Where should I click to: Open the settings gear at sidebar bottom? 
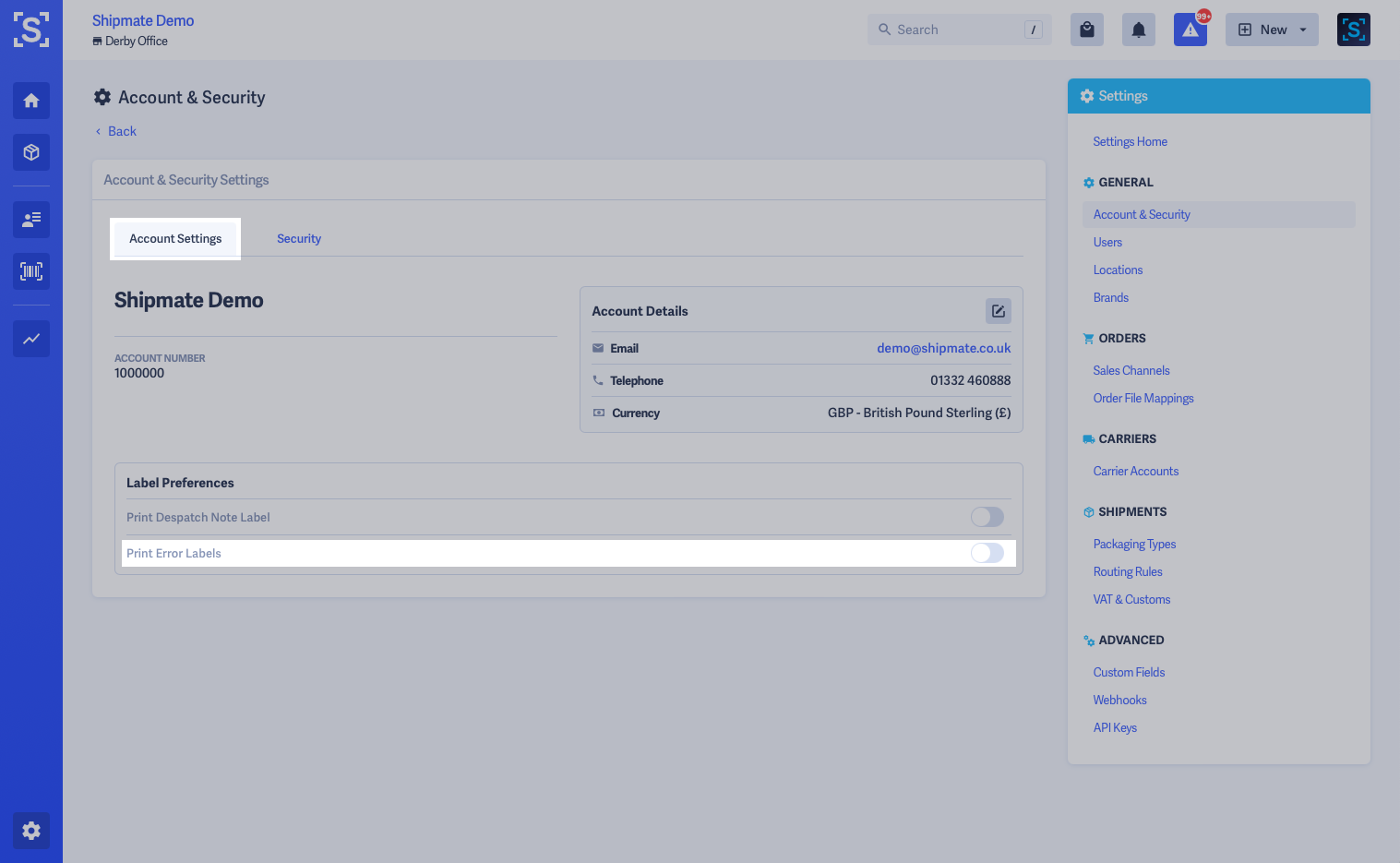coord(31,831)
